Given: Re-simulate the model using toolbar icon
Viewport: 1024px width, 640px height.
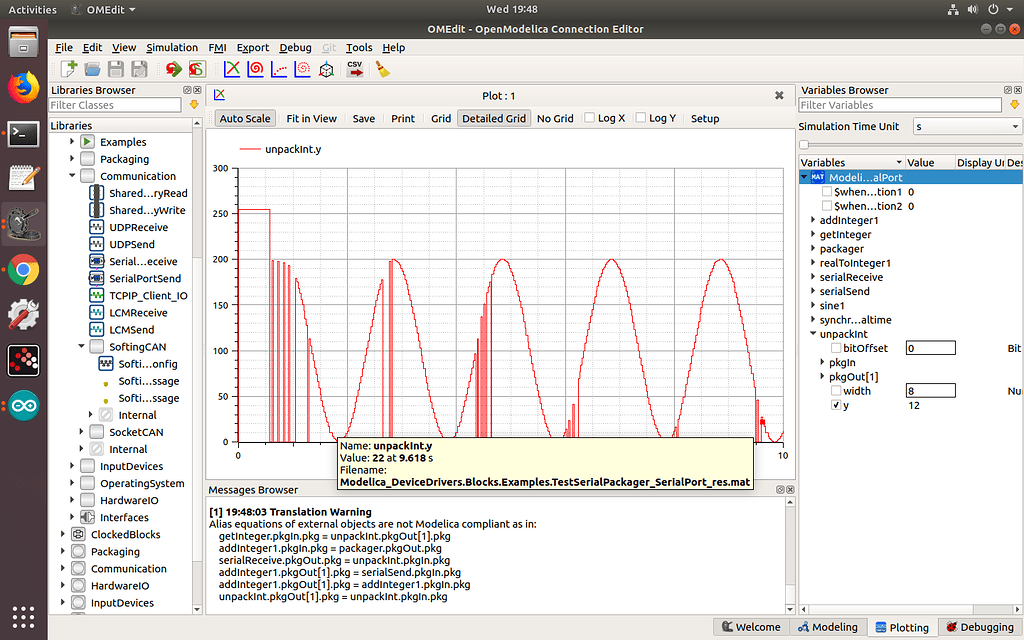Looking at the screenshot, I should 172,68.
